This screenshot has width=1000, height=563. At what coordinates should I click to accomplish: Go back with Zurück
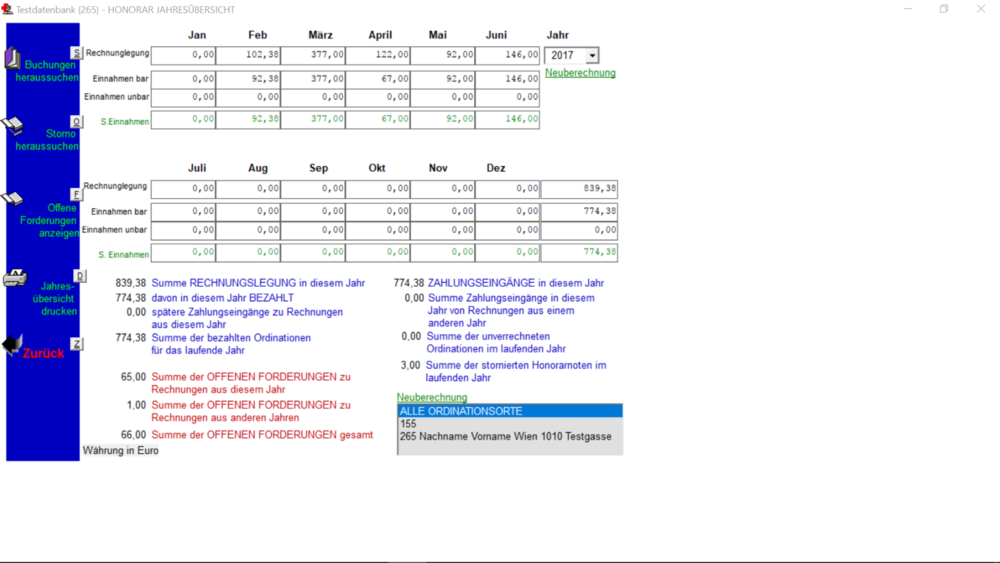pyautogui.click(x=43, y=353)
